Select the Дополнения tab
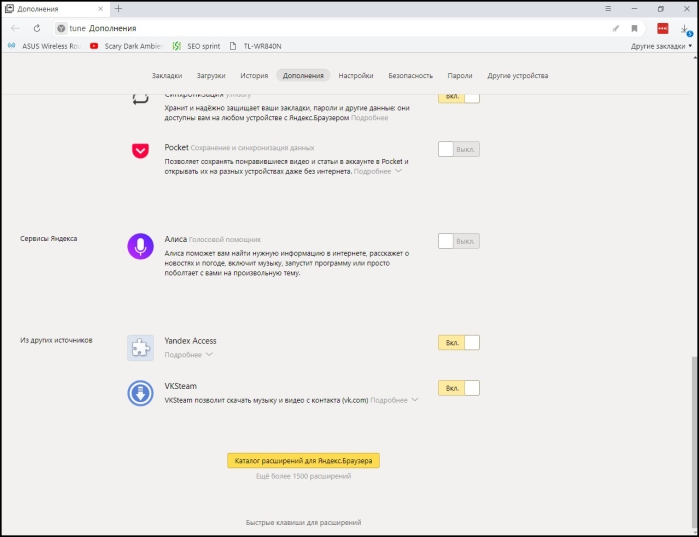This screenshot has height=537, width=699. pyautogui.click(x=303, y=75)
